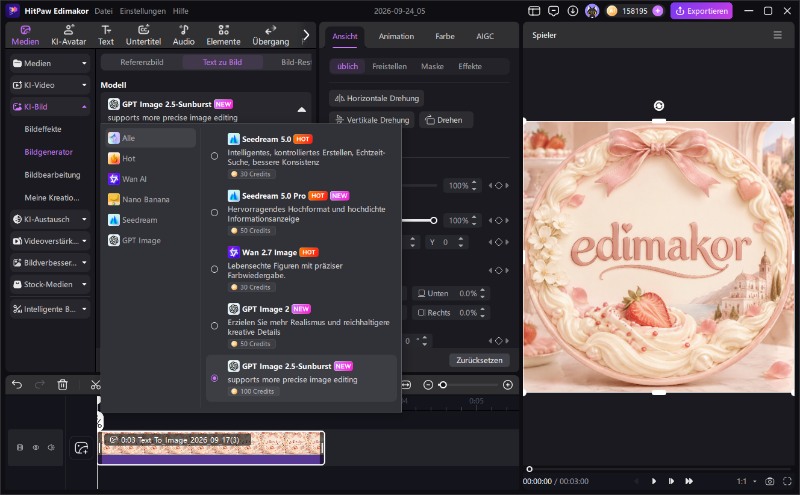
Task: Delete clip with trash icon
Action: pyautogui.click(x=62, y=385)
